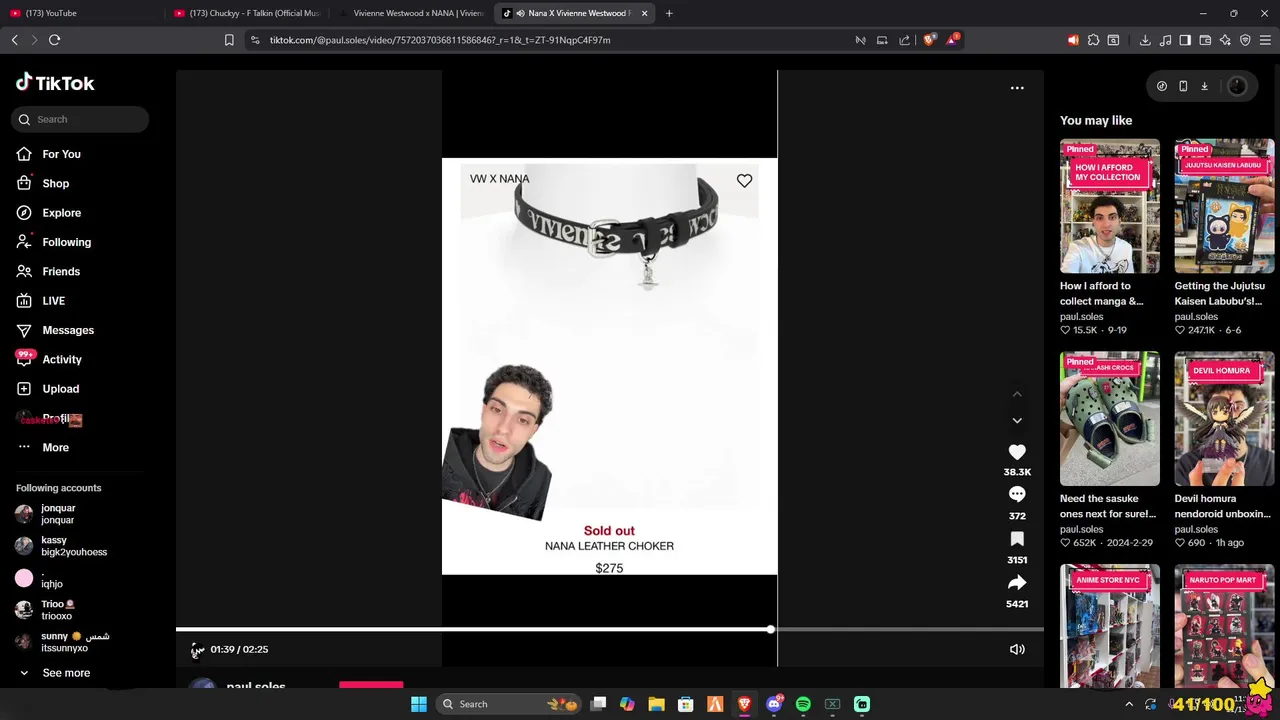Open Spotify from taskbar
The height and width of the screenshot is (720, 1280).
[803, 704]
